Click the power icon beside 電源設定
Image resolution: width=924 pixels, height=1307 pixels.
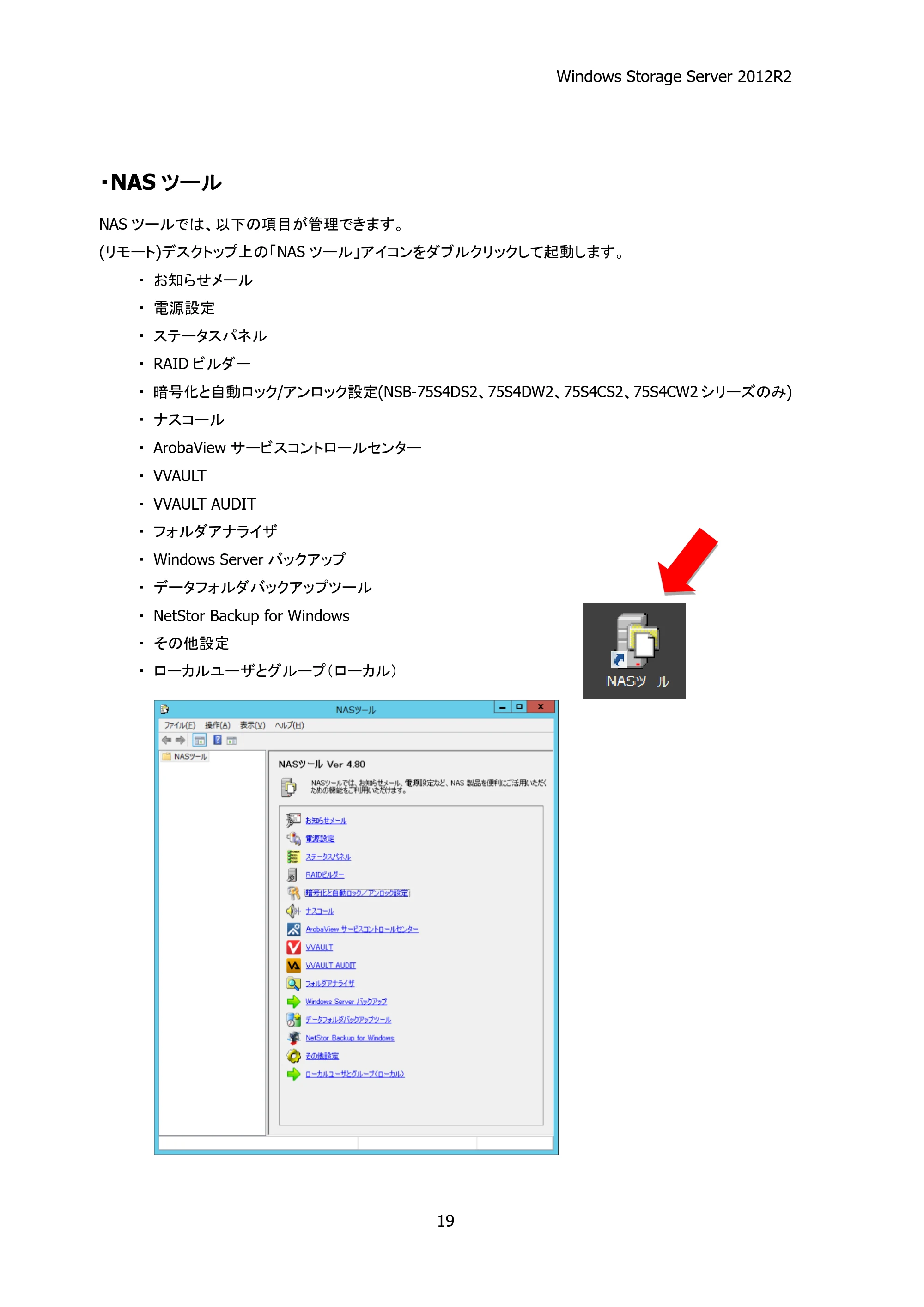click(x=293, y=839)
